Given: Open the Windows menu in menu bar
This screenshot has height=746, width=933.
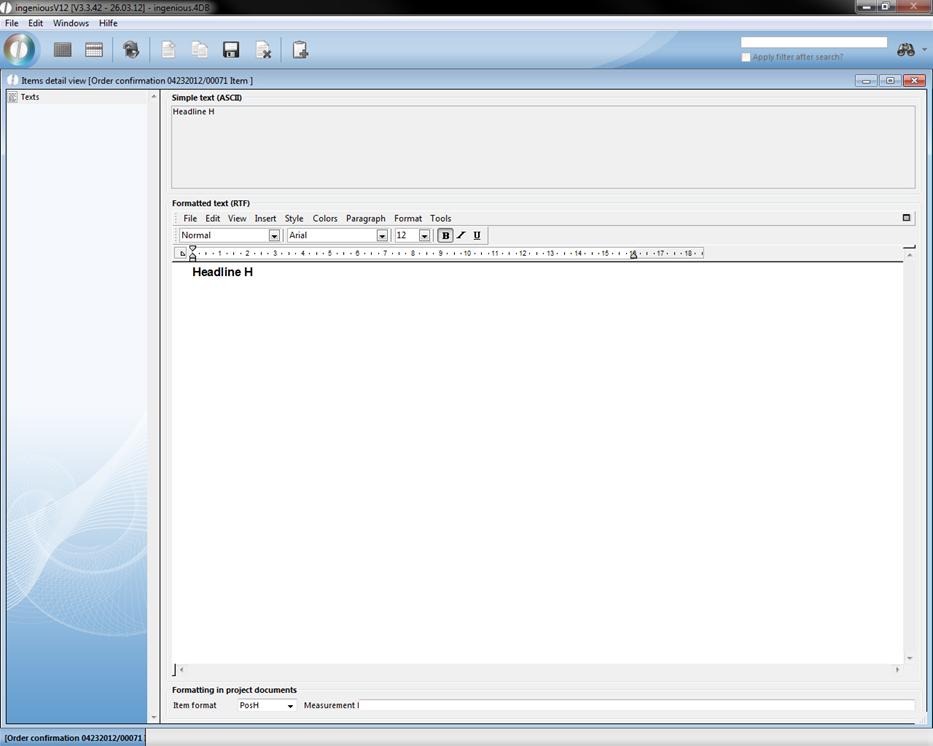Looking at the screenshot, I should (71, 23).
